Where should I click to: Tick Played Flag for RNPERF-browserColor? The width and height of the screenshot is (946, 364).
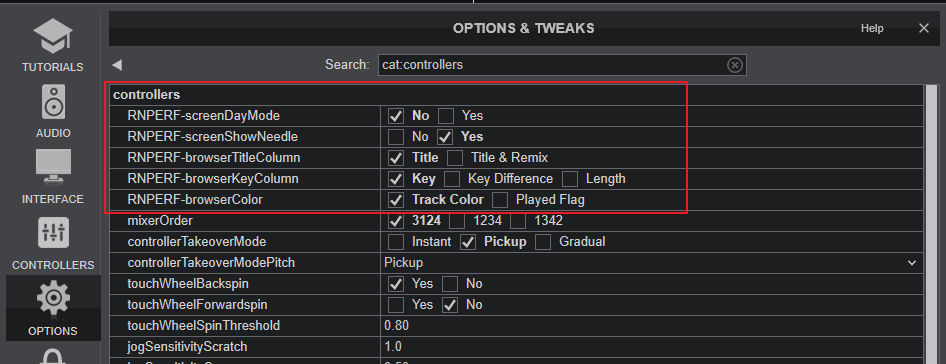click(500, 200)
